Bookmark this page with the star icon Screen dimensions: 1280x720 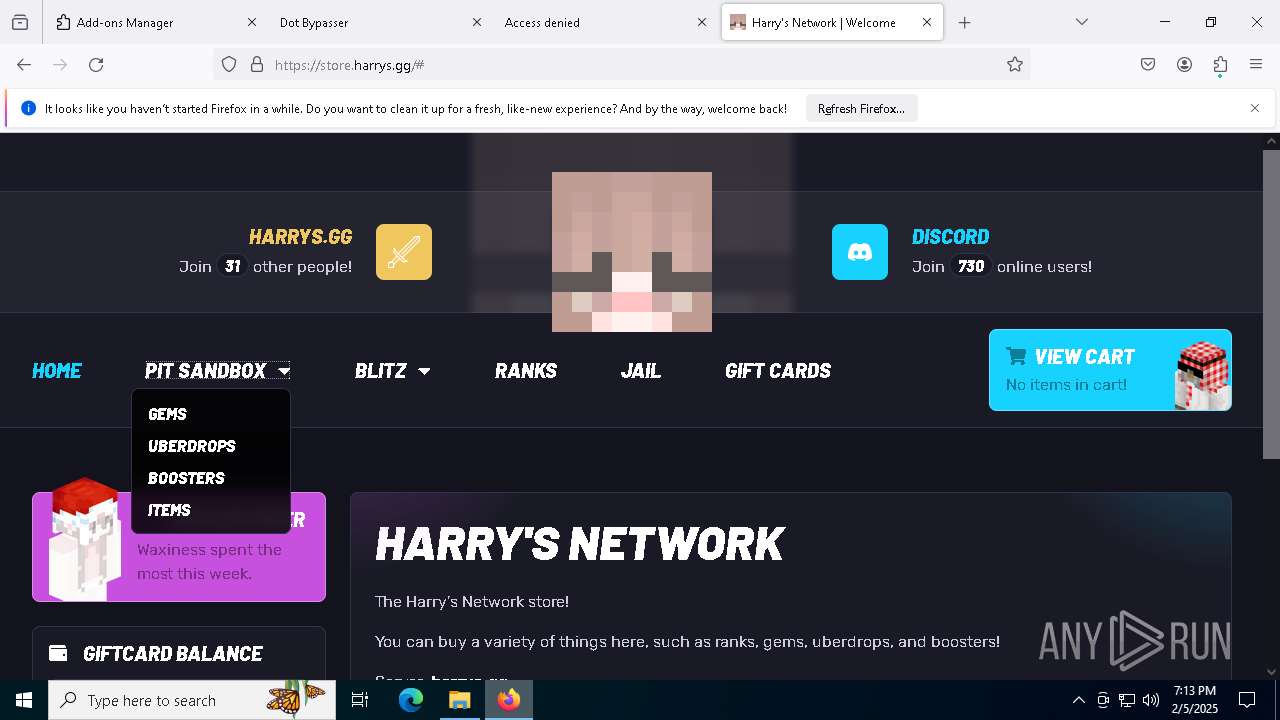[x=1015, y=64]
